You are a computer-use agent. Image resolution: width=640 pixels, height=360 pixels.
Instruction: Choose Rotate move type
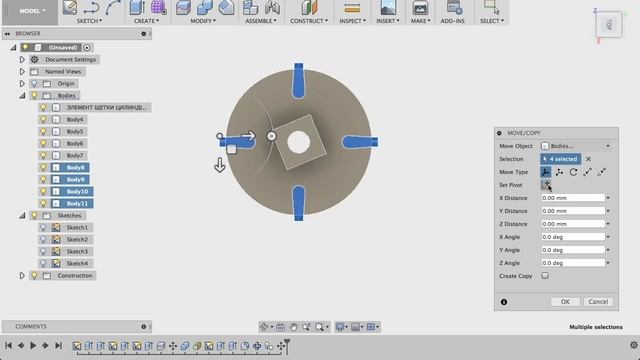tap(573, 172)
